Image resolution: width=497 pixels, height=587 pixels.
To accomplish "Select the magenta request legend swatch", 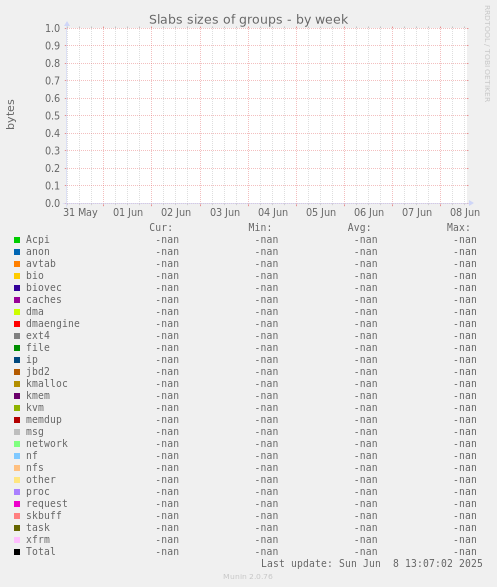I will click(17, 504).
